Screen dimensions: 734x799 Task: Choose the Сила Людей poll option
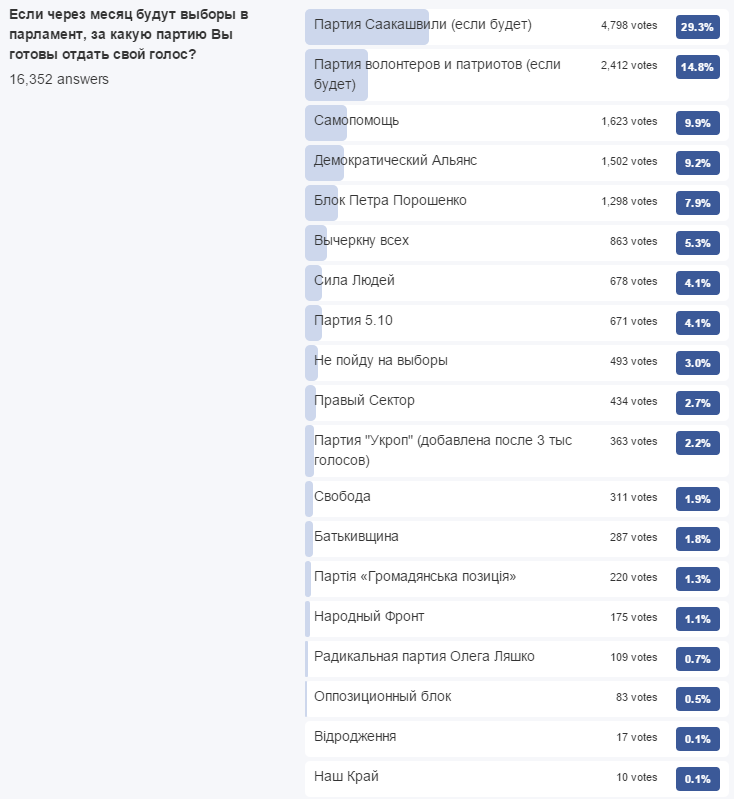(x=517, y=283)
